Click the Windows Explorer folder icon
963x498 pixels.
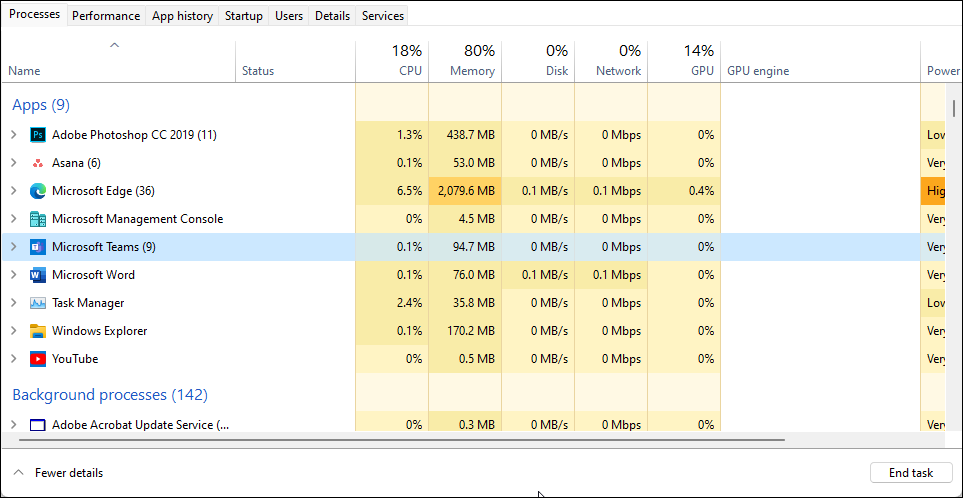[x=38, y=331]
